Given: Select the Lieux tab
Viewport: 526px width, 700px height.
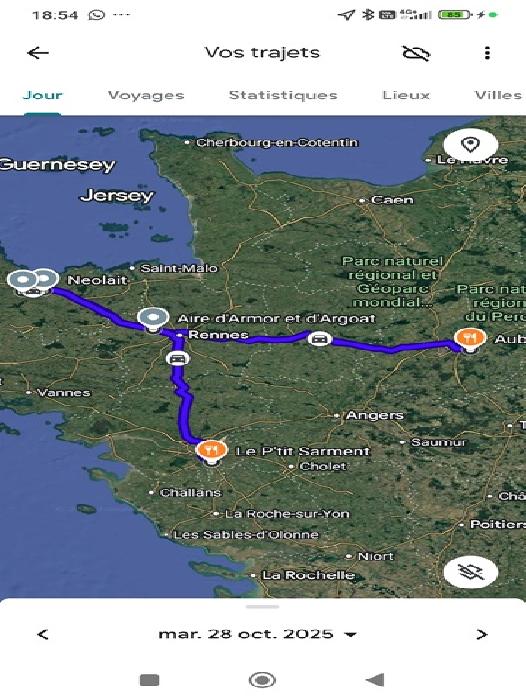Looking at the screenshot, I should pos(406,95).
